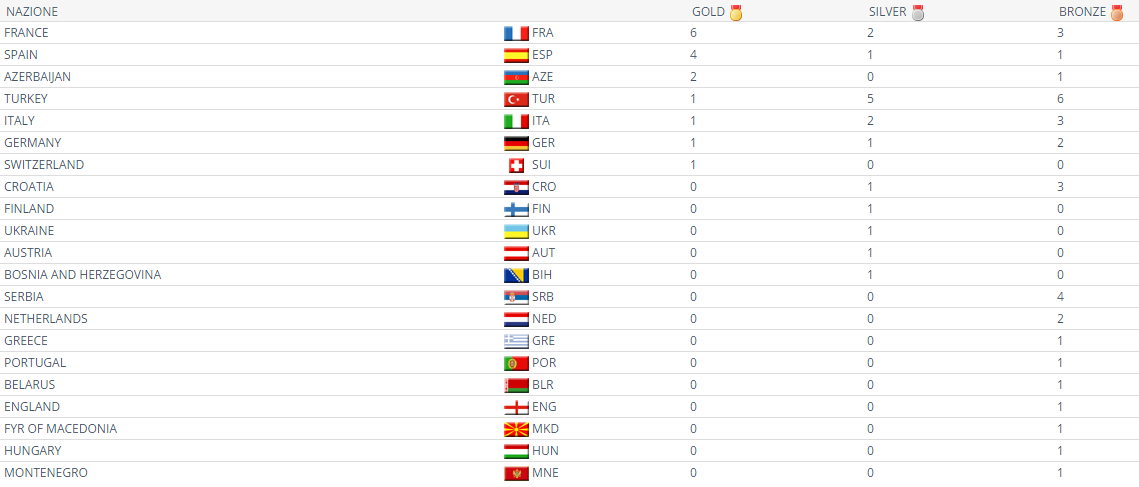Click the Croatia flag icon

pos(516,187)
